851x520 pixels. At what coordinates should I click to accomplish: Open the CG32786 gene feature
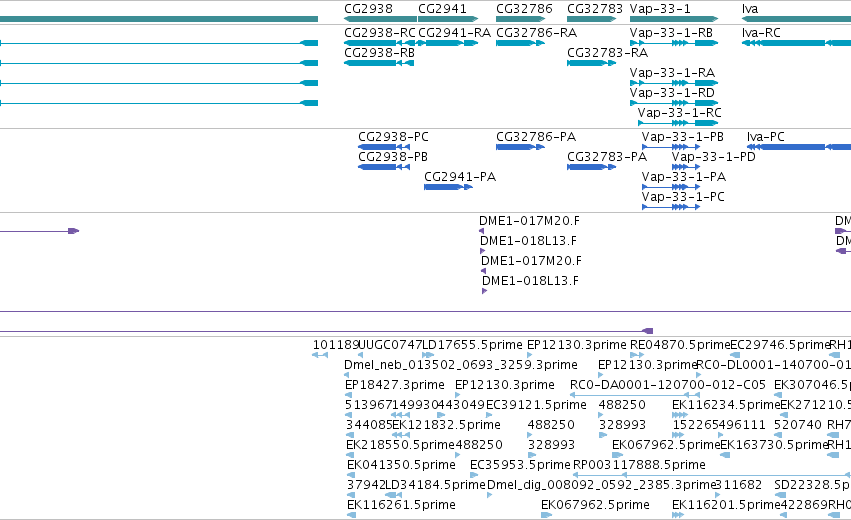520,19
